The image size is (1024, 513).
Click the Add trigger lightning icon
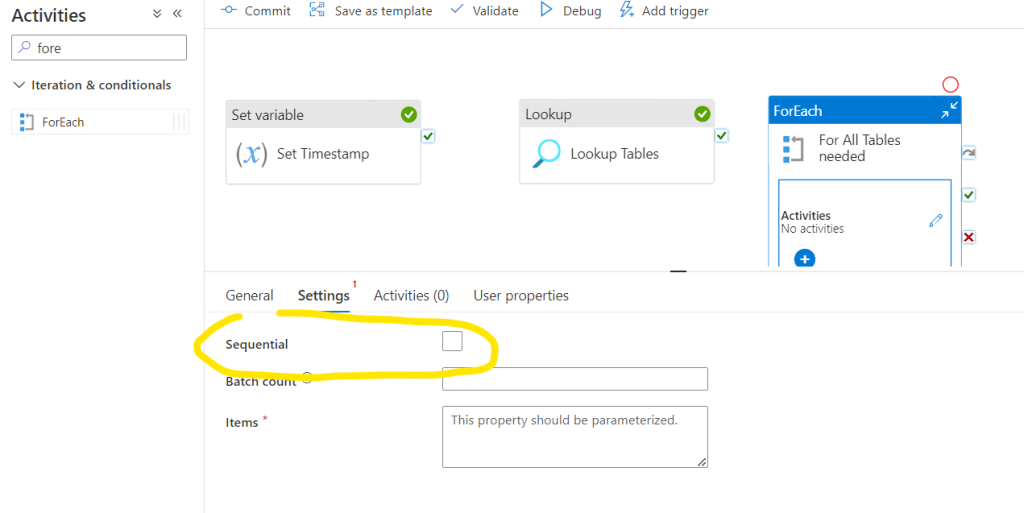(627, 10)
